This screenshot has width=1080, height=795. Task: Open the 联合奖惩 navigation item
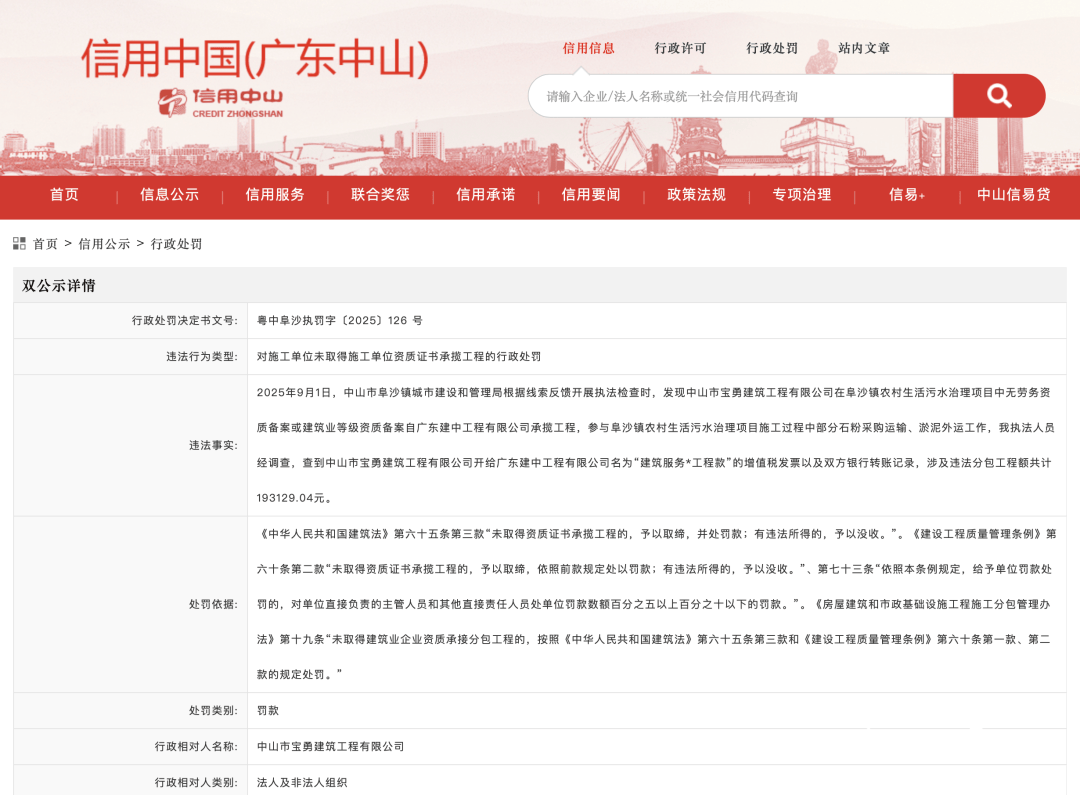tap(380, 195)
